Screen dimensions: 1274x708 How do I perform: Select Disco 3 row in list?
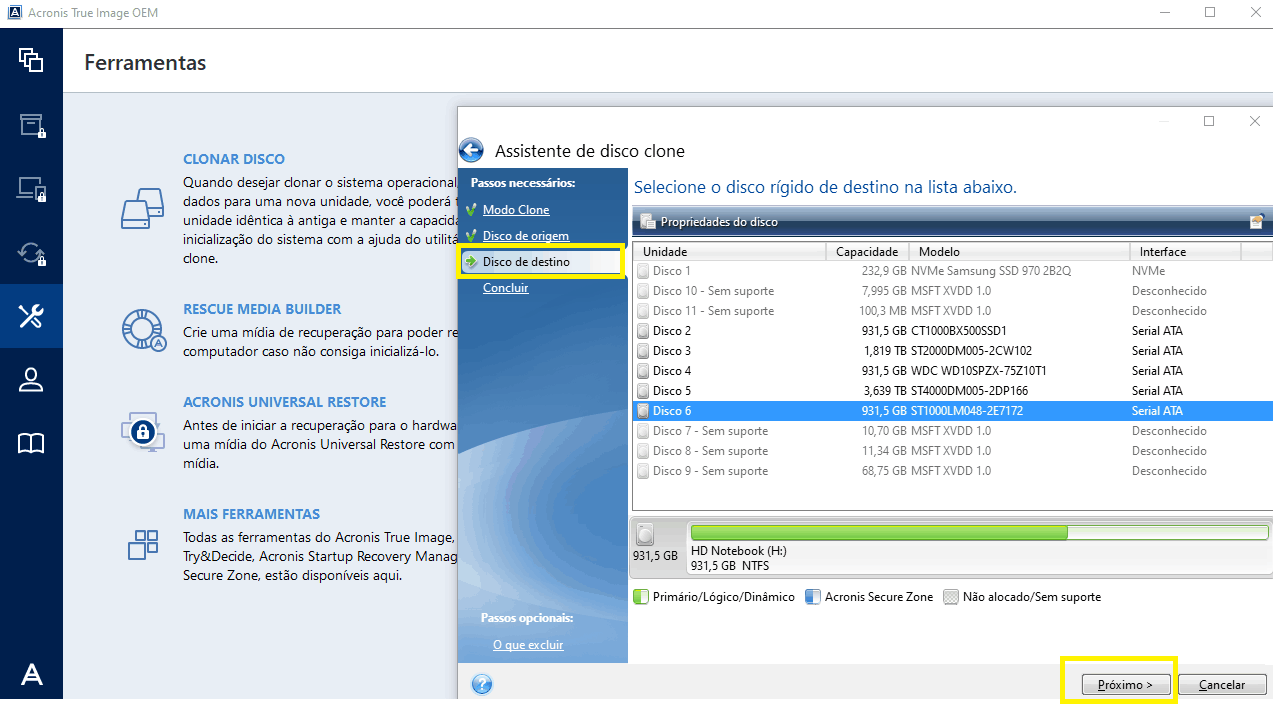952,351
